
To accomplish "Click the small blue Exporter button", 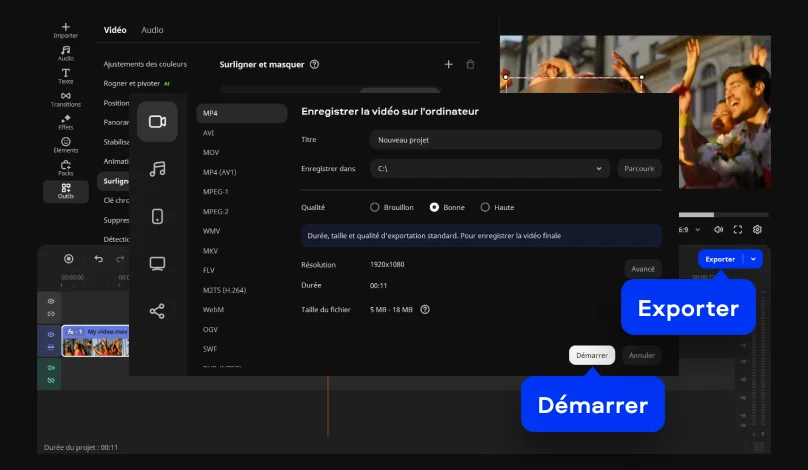I will (x=720, y=259).
